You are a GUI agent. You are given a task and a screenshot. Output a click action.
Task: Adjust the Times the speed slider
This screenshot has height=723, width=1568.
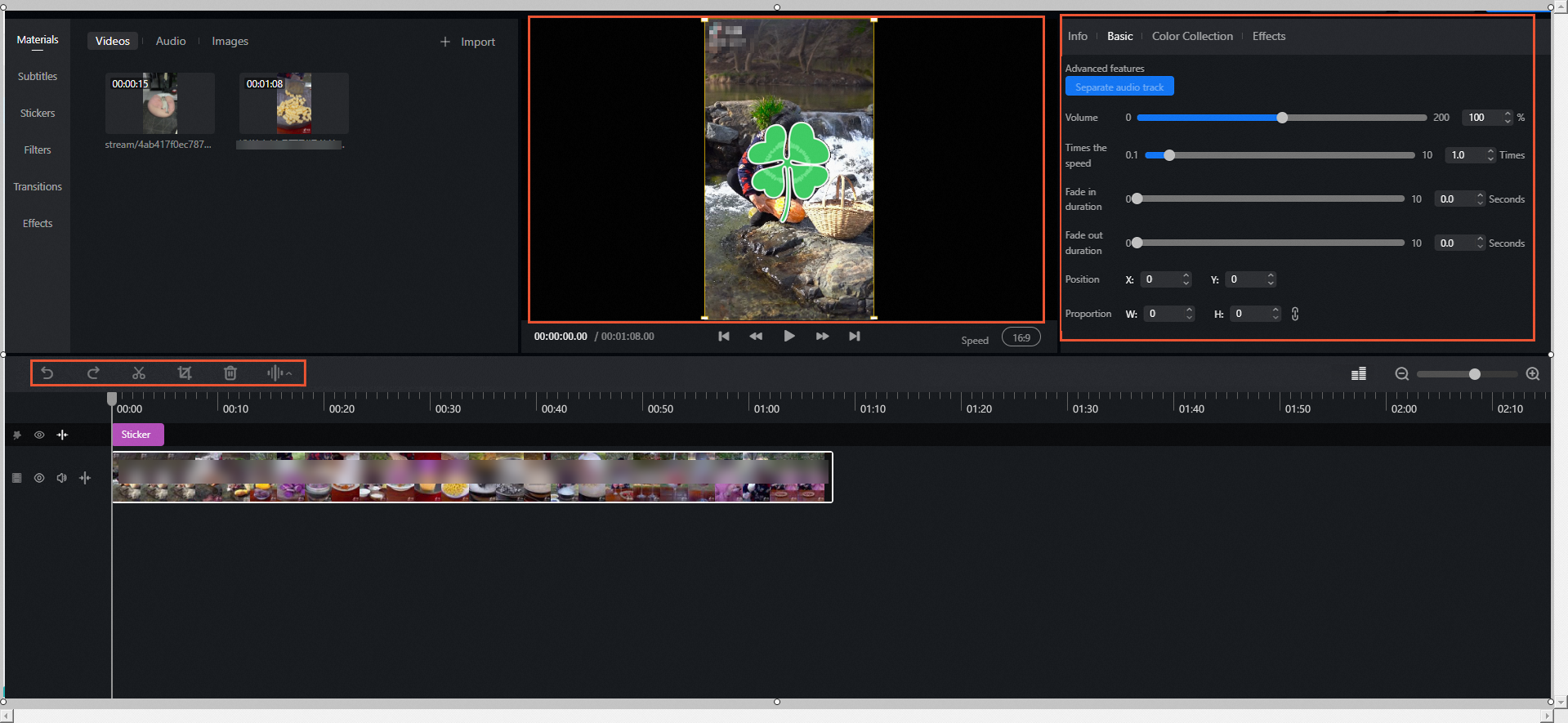point(1280,155)
